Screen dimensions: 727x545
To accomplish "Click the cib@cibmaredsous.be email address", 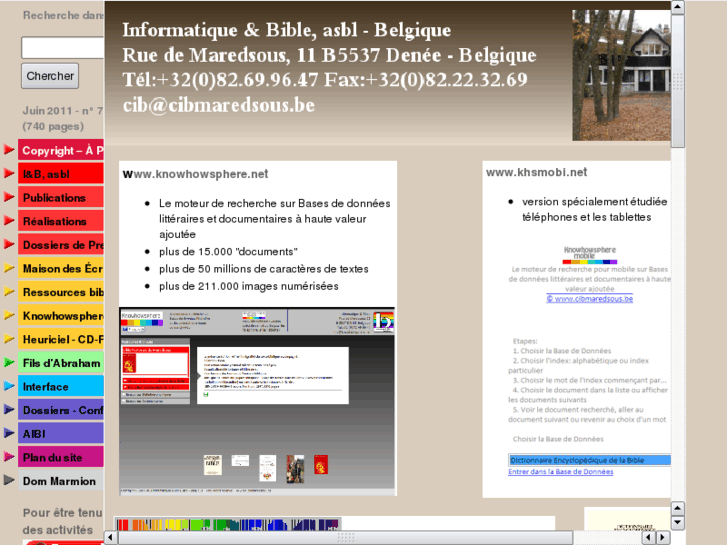I will tap(219, 105).
